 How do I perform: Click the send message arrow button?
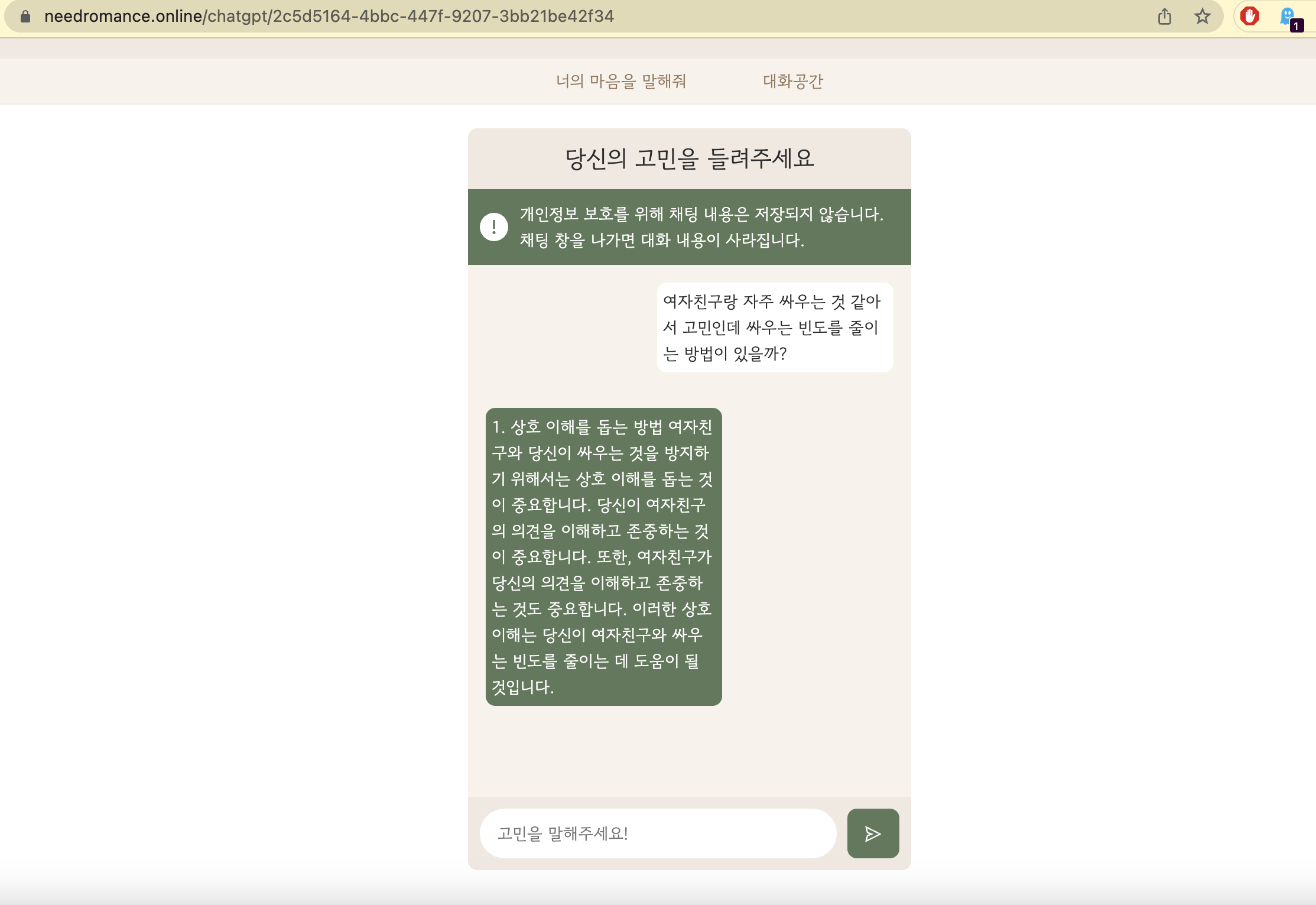coord(873,833)
